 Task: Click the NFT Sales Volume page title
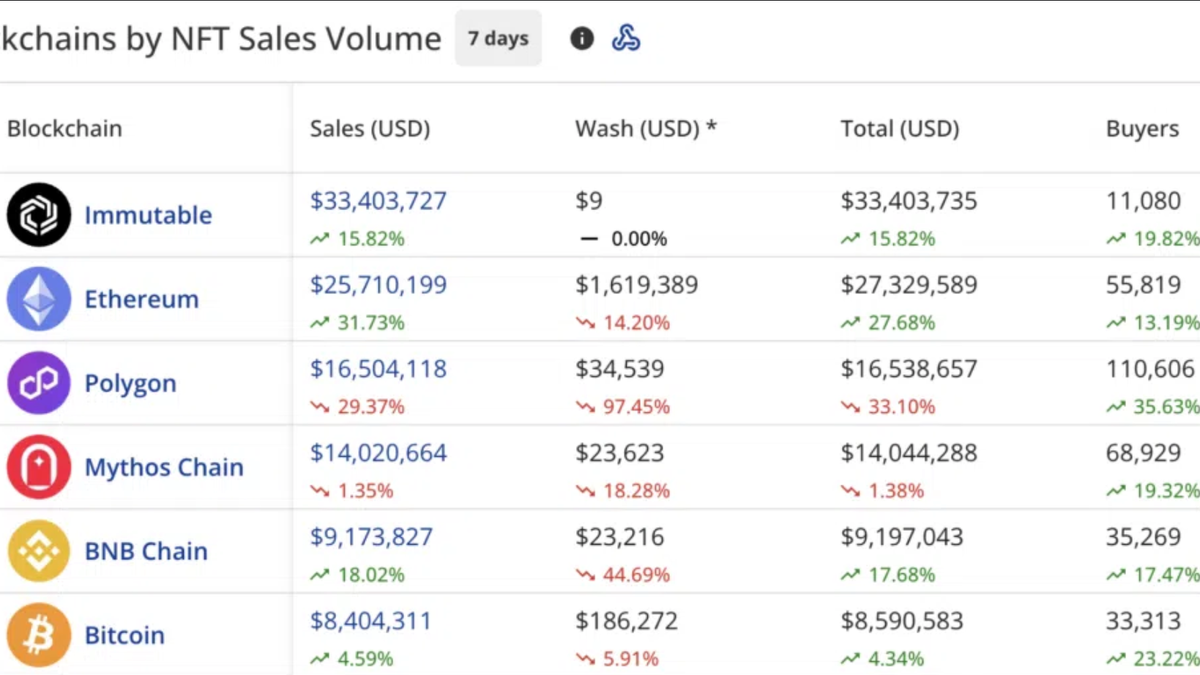(220, 39)
